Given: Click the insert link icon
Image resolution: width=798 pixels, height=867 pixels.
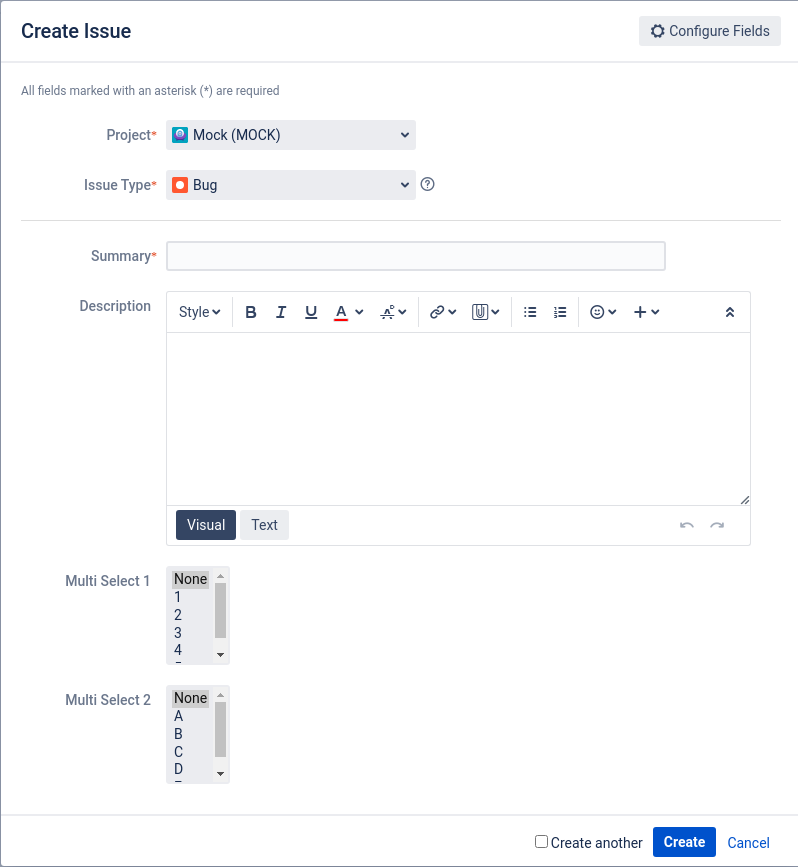Looking at the screenshot, I should tap(437, 312).
